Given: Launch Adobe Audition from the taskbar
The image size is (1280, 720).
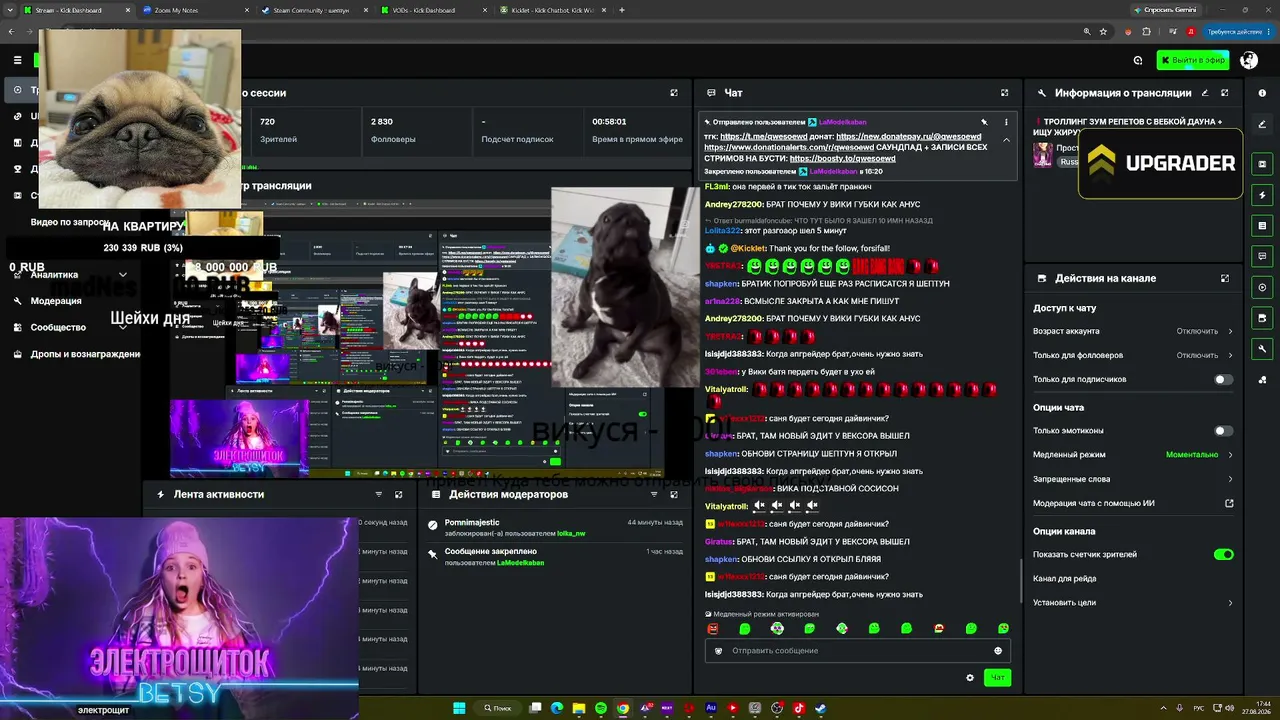Looking at the screenshot, I should point(711,708).
